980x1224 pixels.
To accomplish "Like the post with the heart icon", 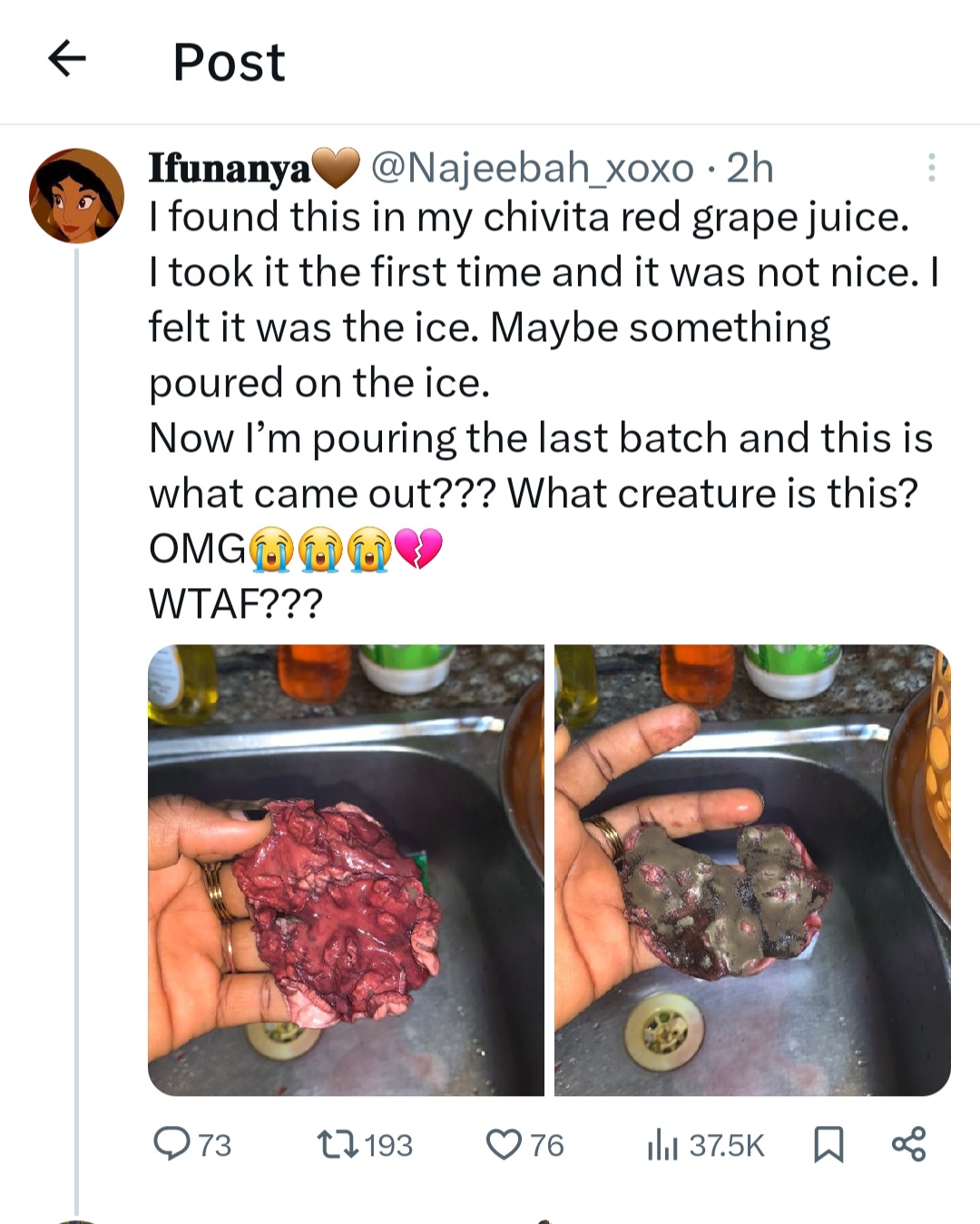I will (x=504, y=1144).
